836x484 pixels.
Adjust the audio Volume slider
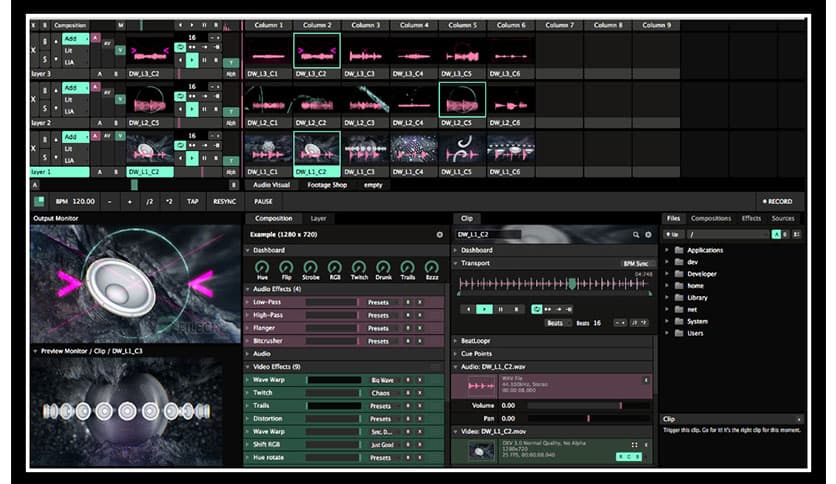click(x=588, y=406)
